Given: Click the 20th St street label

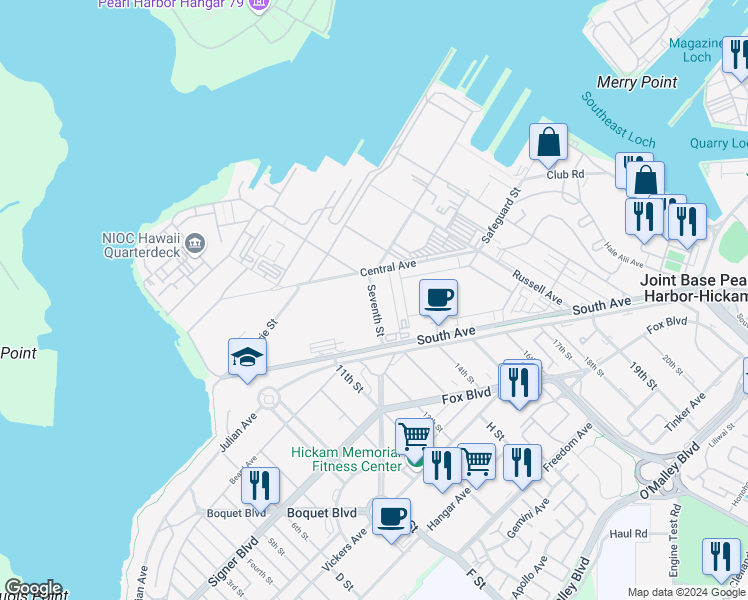Looking at the screenshot, I should pos(672,364).
